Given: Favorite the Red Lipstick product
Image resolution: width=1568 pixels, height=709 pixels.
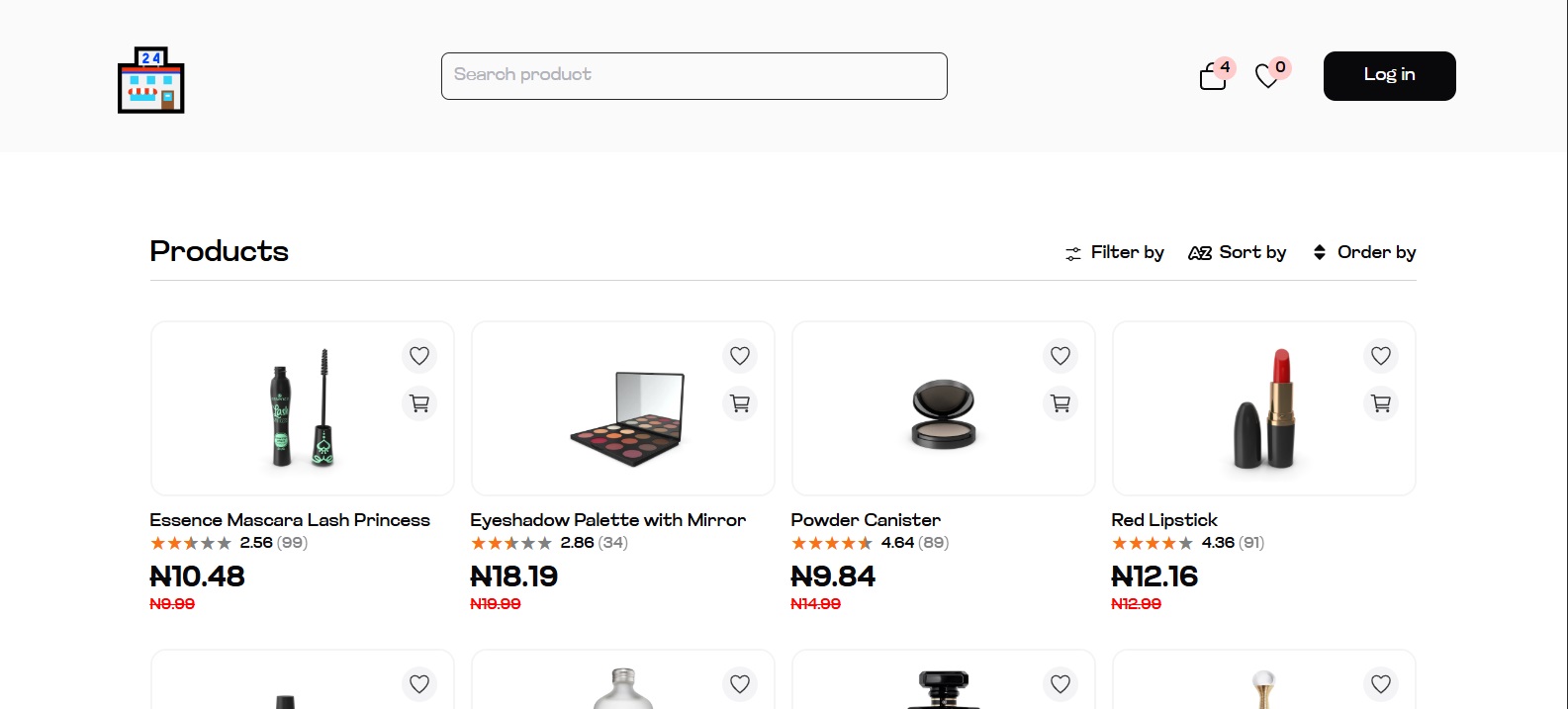Looking at the screenshot, I should tap(1381, 356).
